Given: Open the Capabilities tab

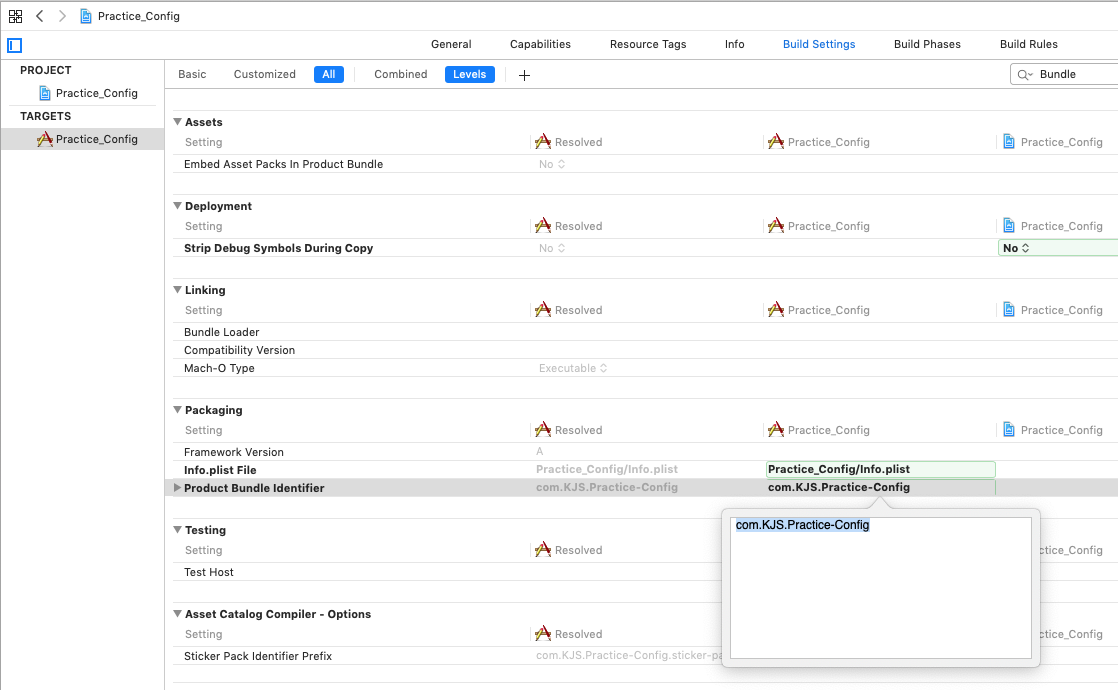Looking at the screenshot, I should click(540, 44).
